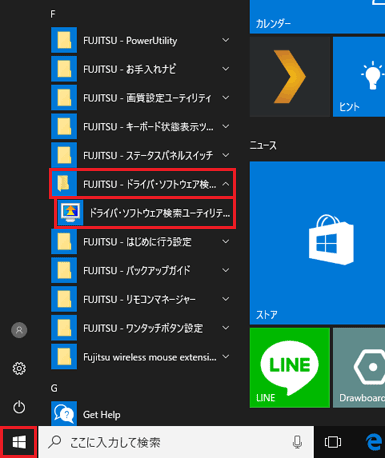
Task: Open the Task View taskbar icon
Action: click(x=333, y=442)
